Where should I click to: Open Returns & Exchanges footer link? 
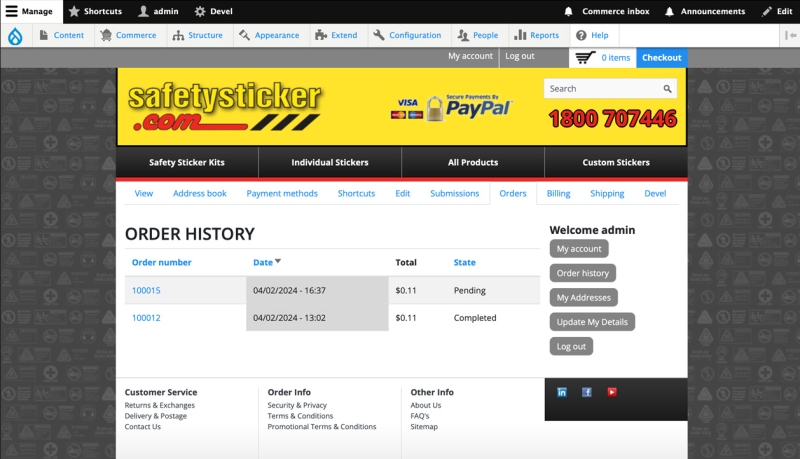click(160, 405)
